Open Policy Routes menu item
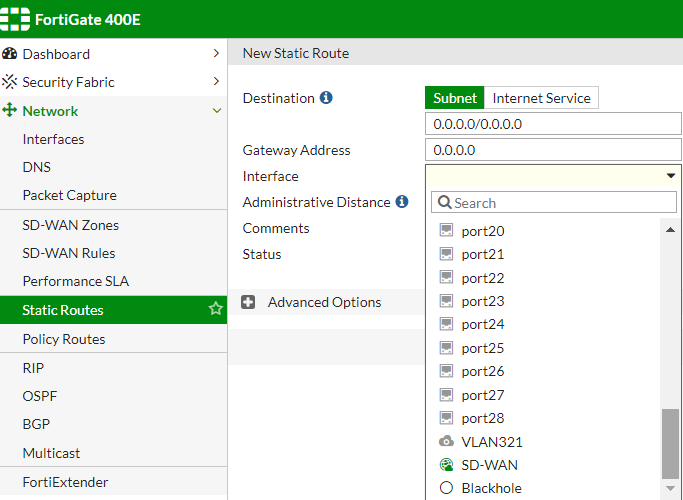Image resolution: width=683 pixels, height=500 pixels. (64, 339)
